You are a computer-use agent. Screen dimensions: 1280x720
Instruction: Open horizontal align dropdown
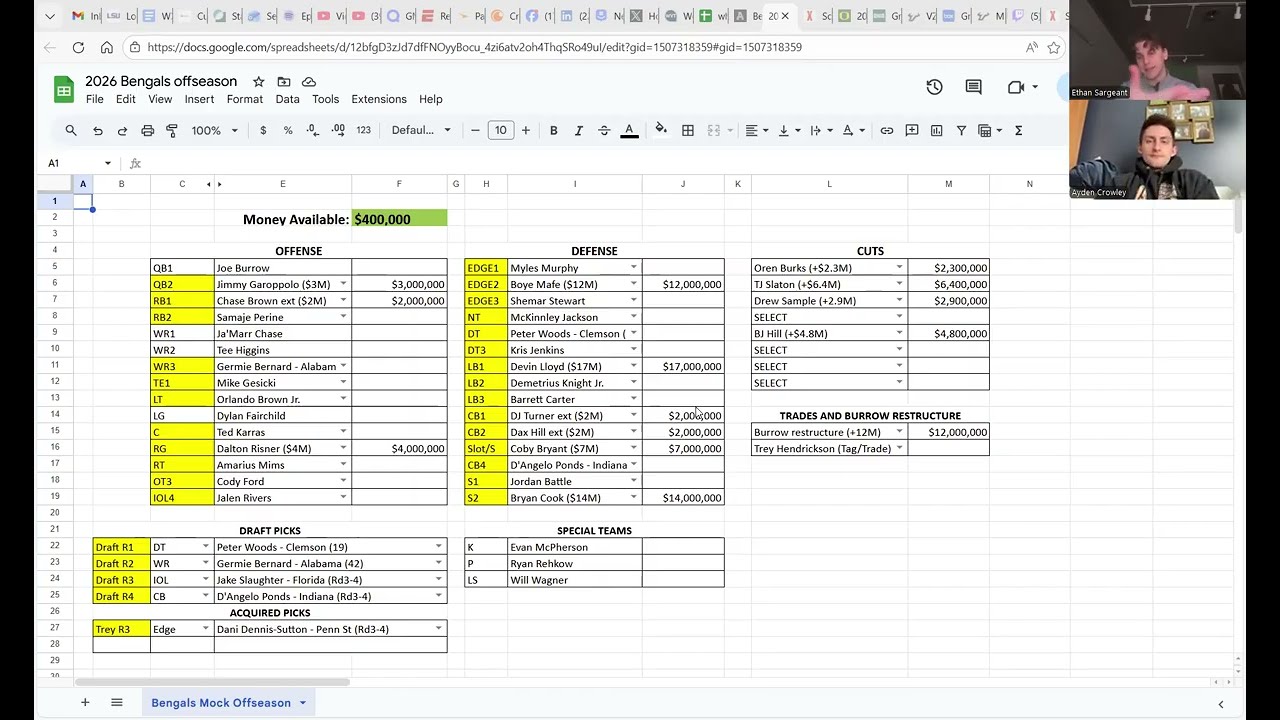tap(756, 130)
